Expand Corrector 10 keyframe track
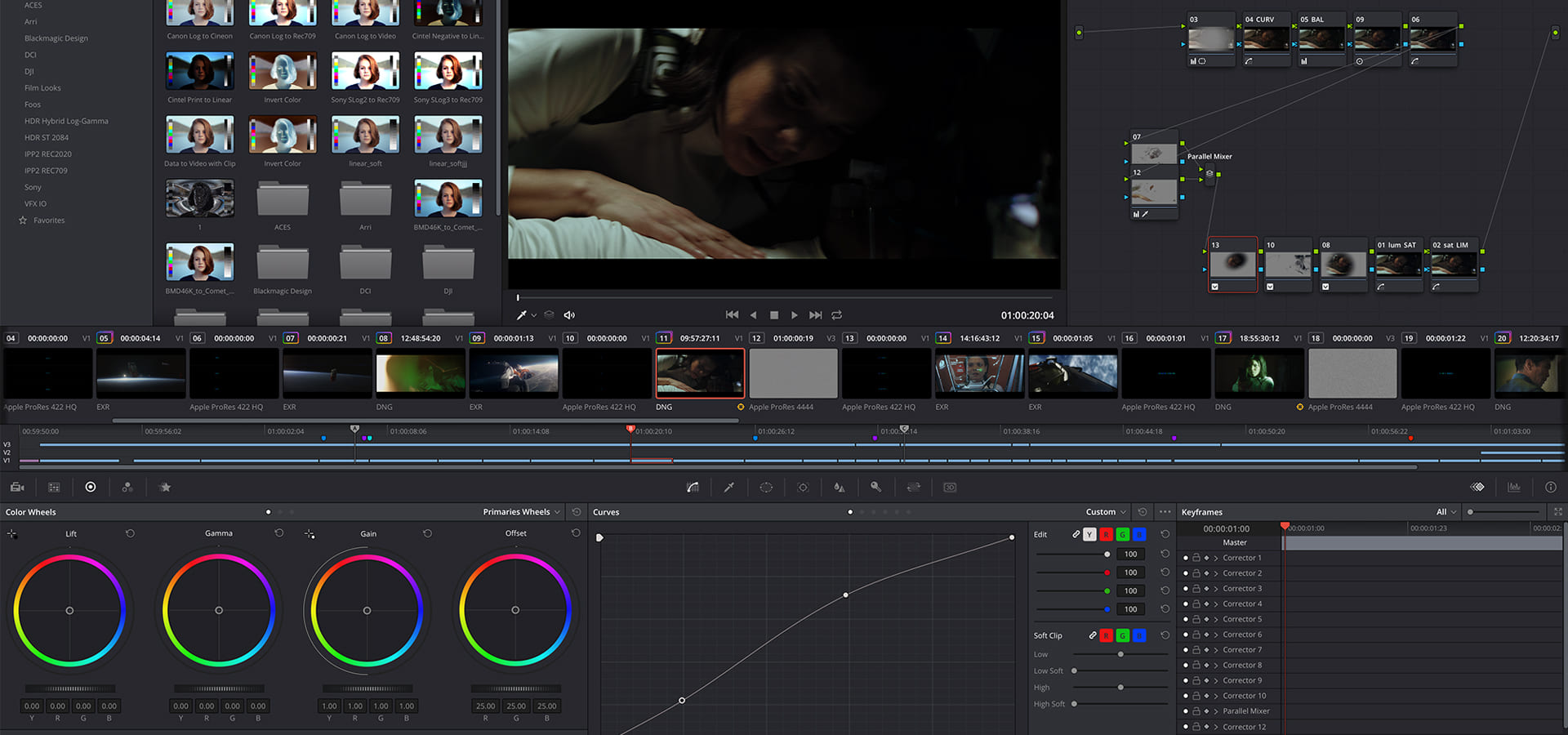This screenshot has height=735, width=1568. 1216,696
